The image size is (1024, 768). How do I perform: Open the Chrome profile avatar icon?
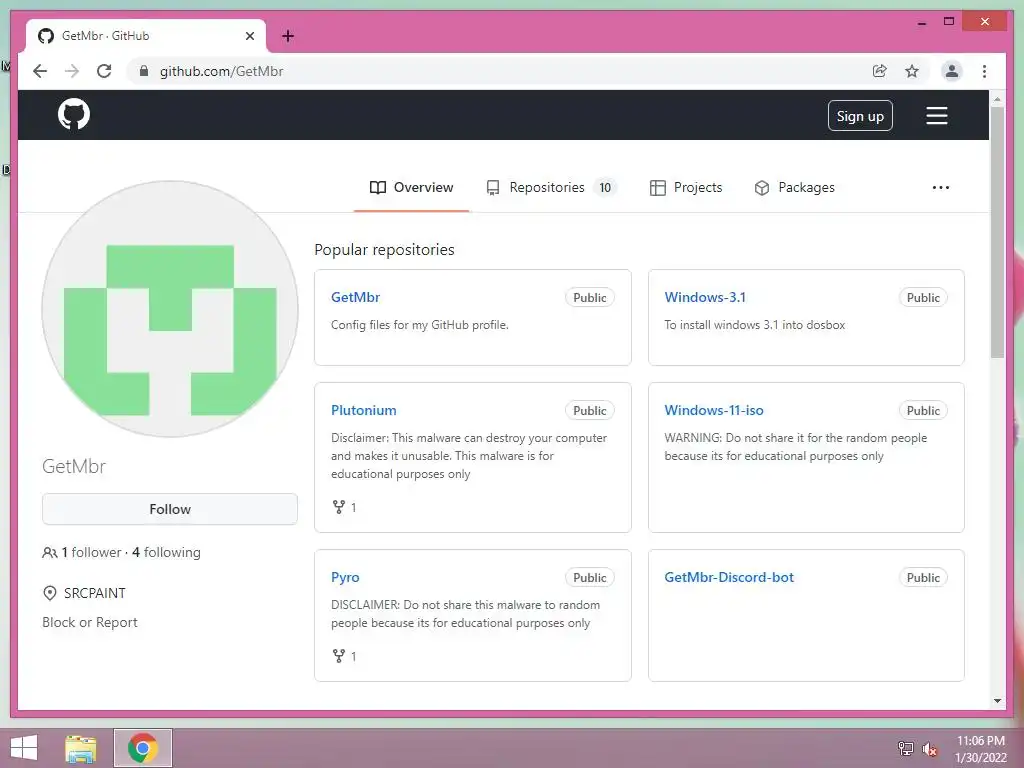point(952,71)
